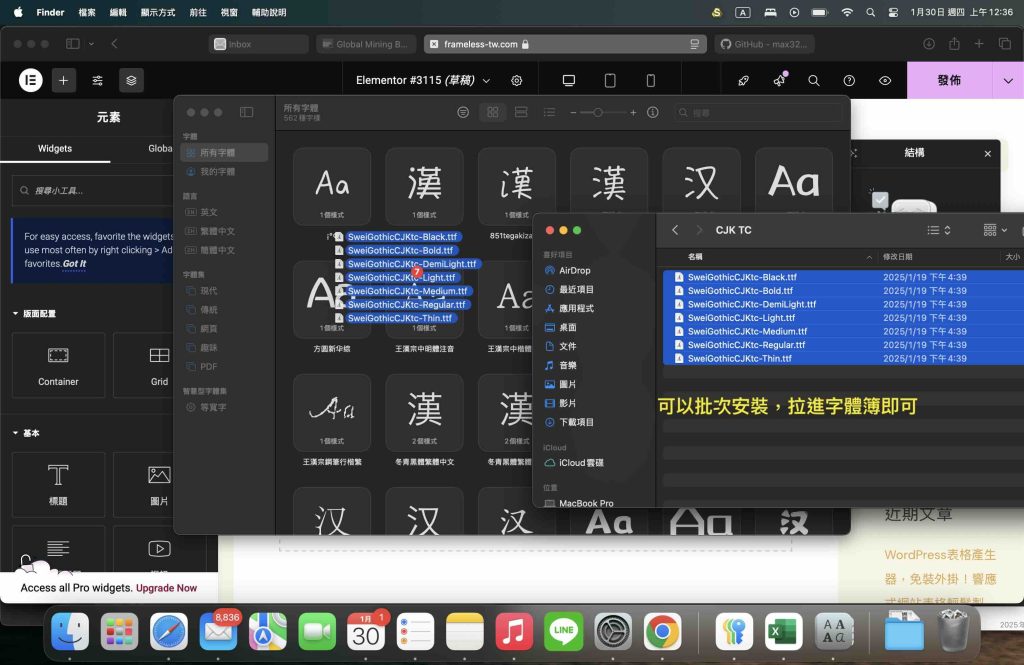
Task: Select the 標題 heading widget
Action: pos(58,485)
